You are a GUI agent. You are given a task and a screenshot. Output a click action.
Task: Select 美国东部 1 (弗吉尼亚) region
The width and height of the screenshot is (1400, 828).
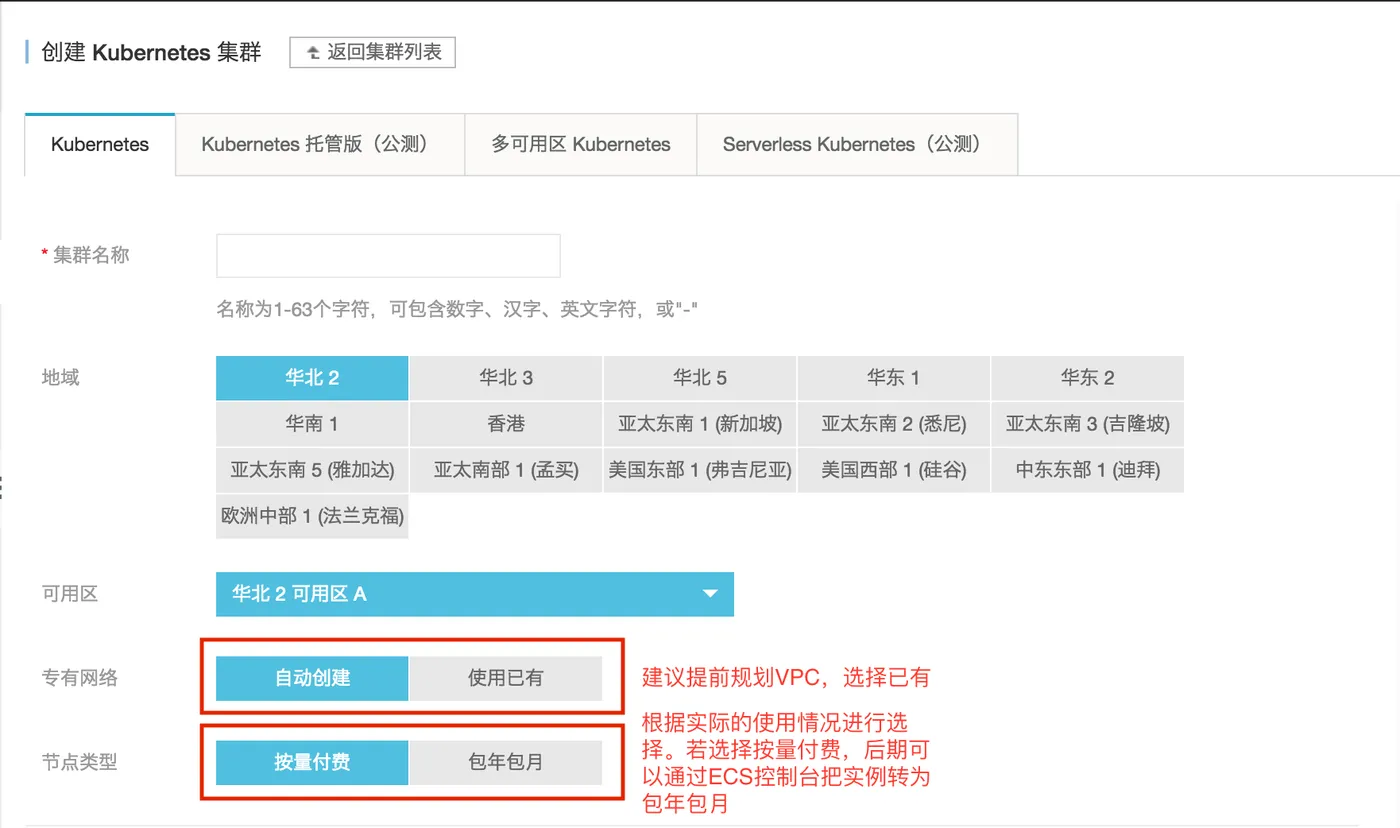point(700,470)
